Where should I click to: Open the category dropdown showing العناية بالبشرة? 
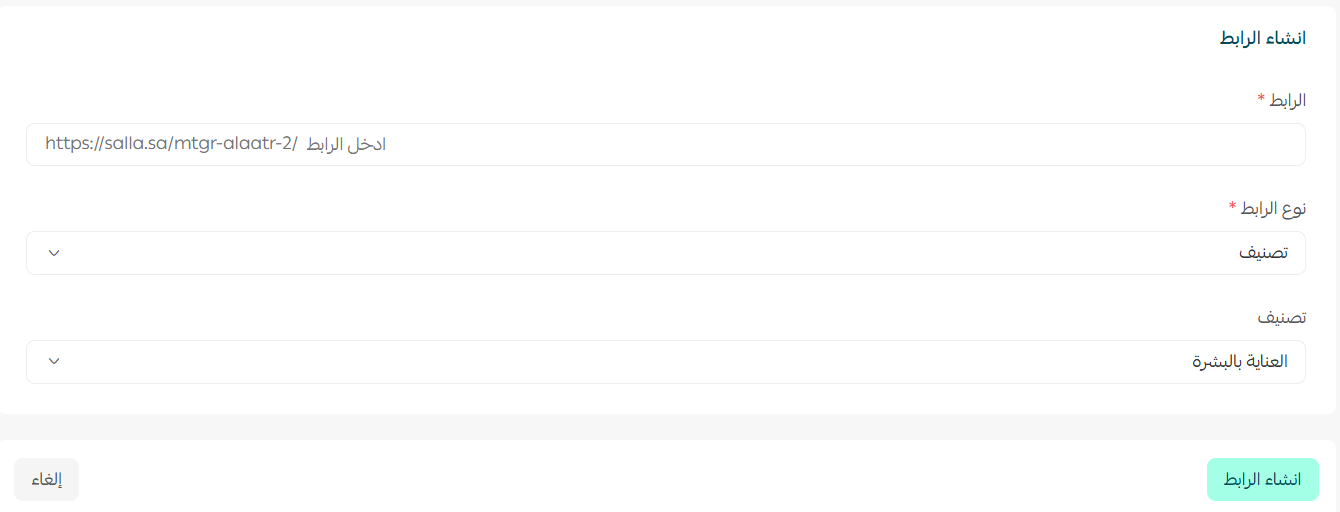(x=665, y=362)
